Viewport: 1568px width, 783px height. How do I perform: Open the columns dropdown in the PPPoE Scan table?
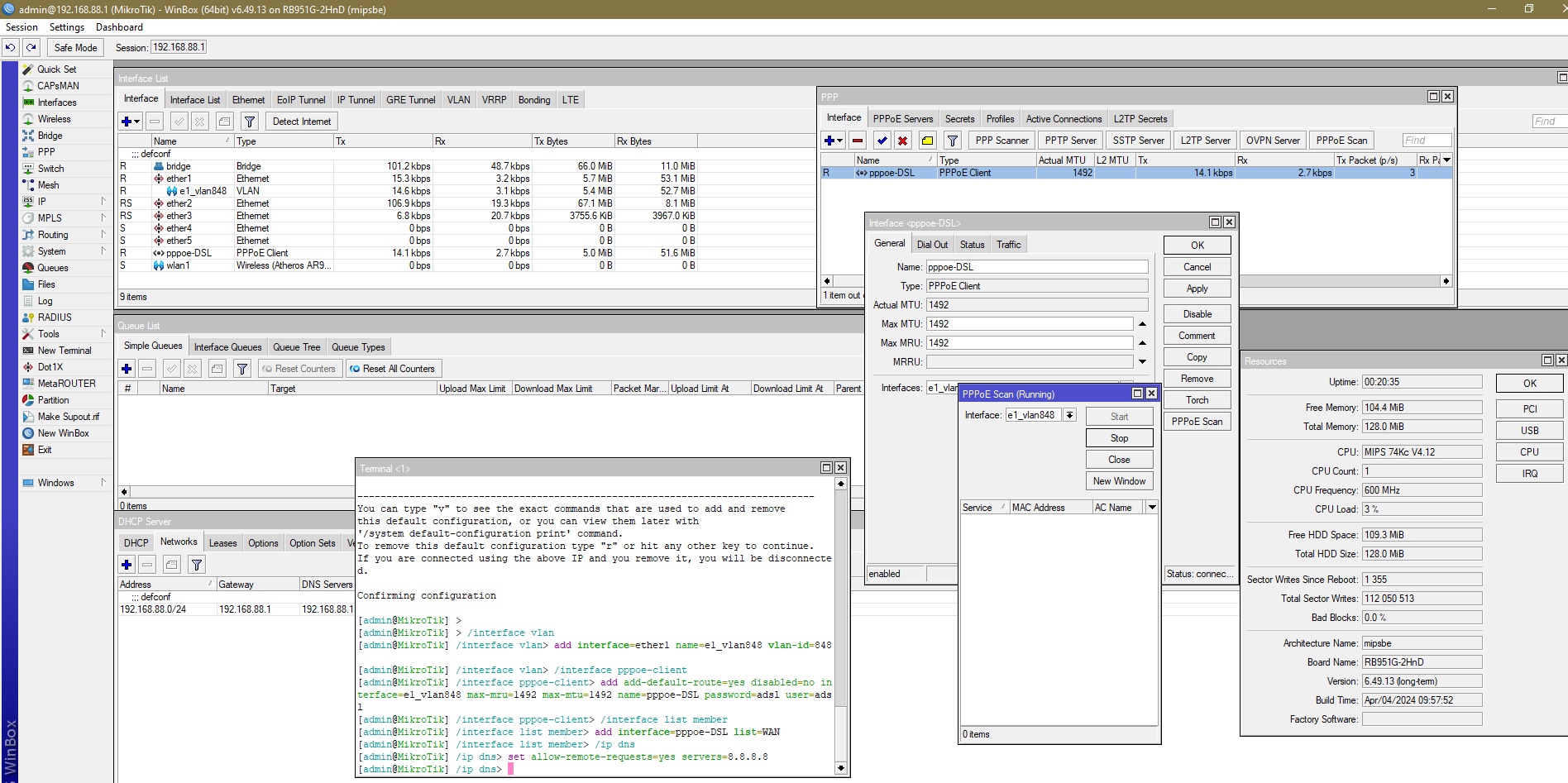(1152, 508)
